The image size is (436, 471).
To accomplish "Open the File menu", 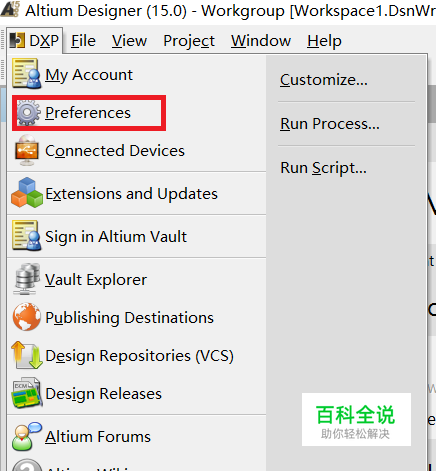I will tap(83, 41).
